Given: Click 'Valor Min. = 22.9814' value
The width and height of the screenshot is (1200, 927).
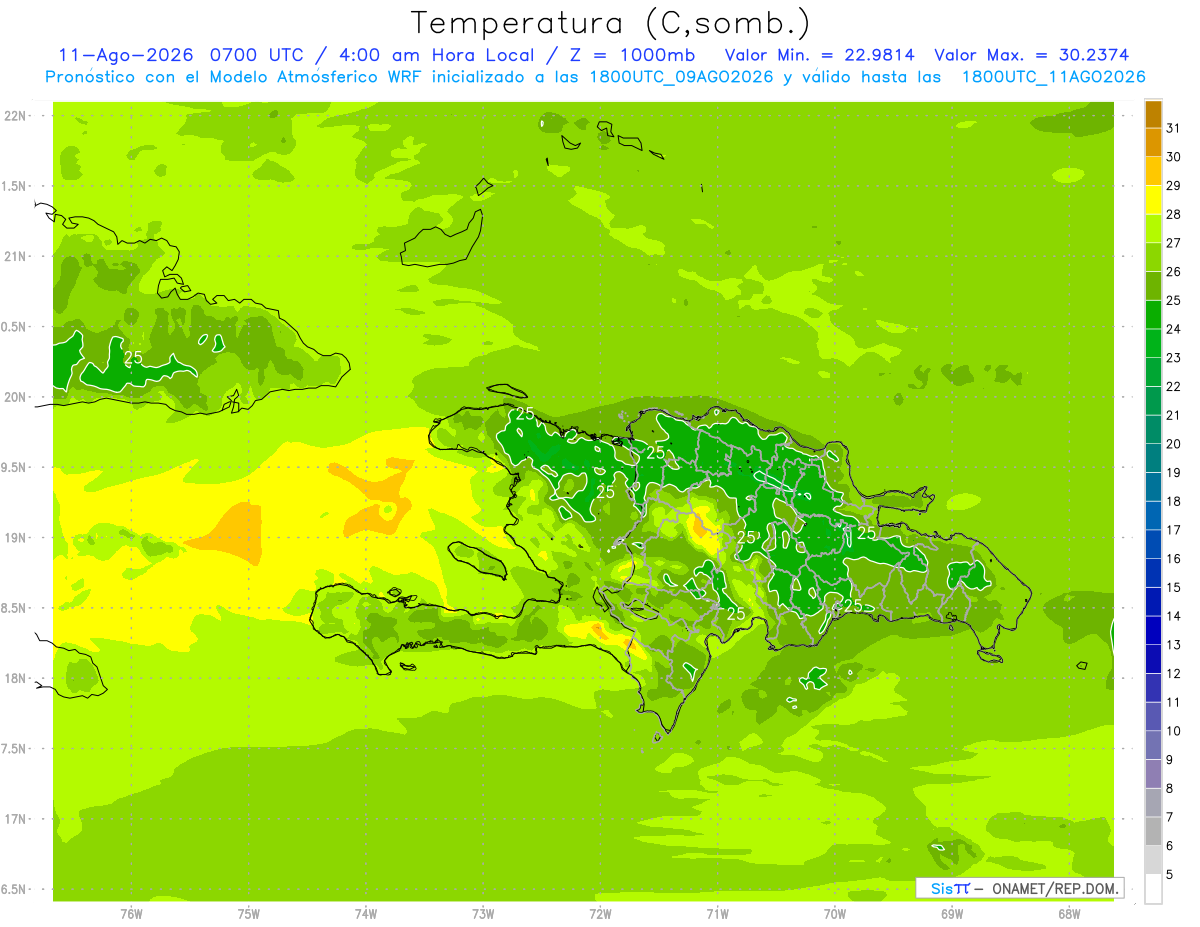Looking at the screenshot, I should [819, 55].
